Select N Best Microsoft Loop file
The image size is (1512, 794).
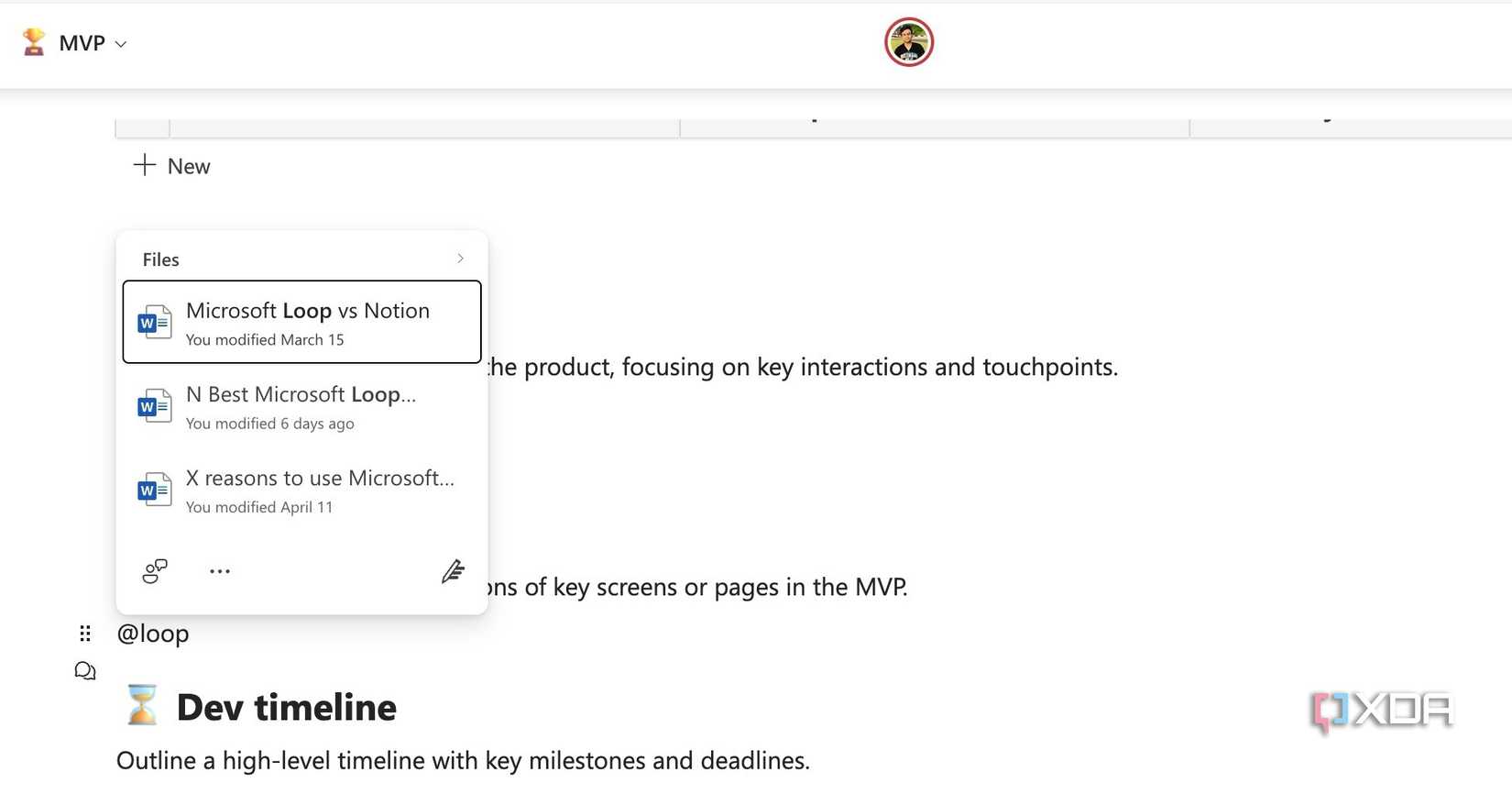coord(301,406)
